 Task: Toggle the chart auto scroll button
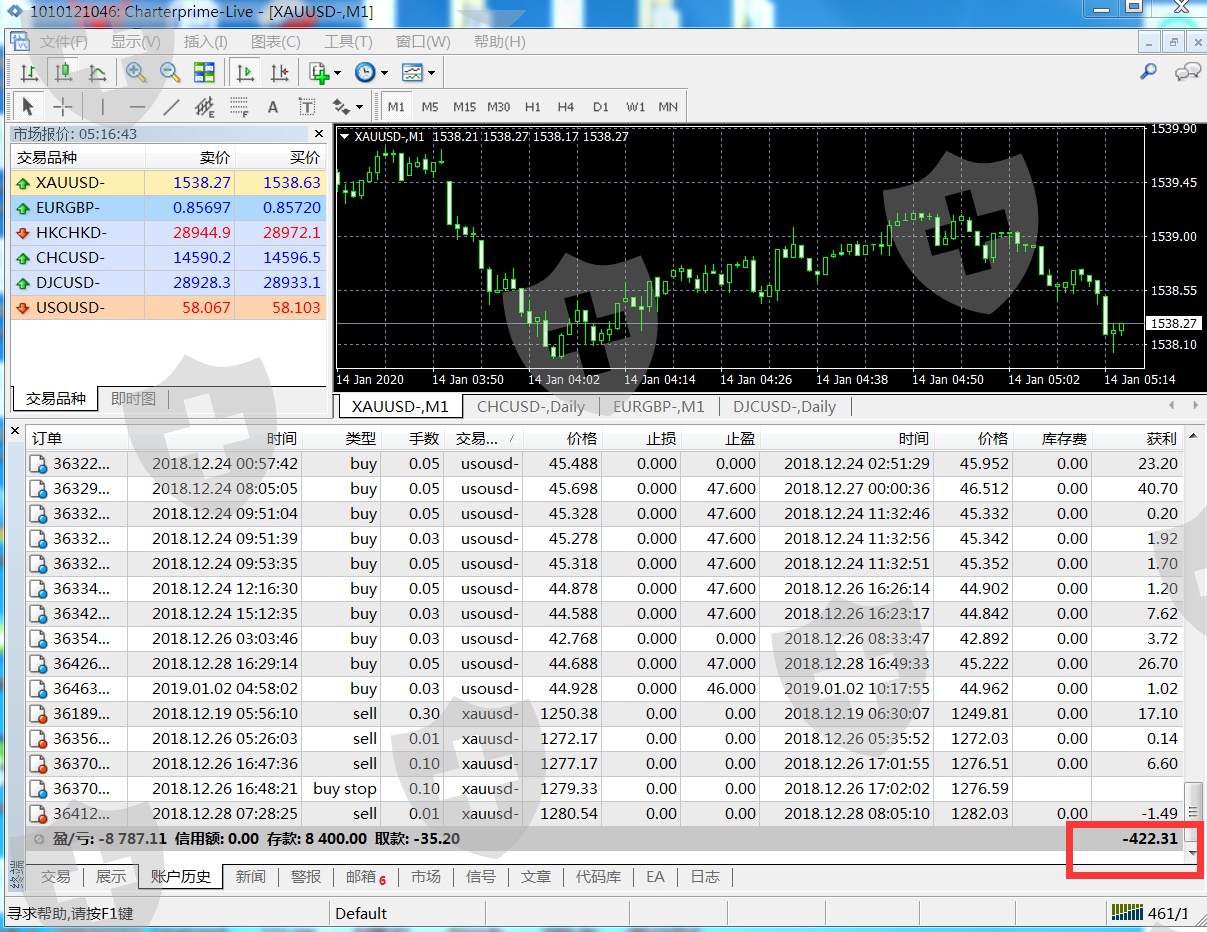click(x=245, y=73)
